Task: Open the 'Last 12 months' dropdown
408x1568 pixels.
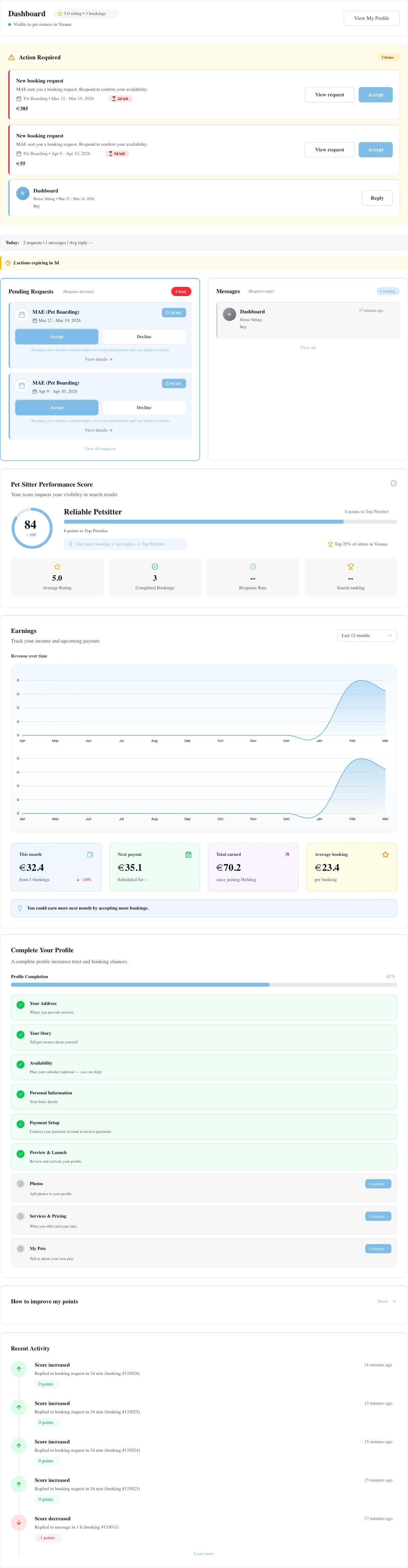Action: pyautogui.click(x=367, y=636)
